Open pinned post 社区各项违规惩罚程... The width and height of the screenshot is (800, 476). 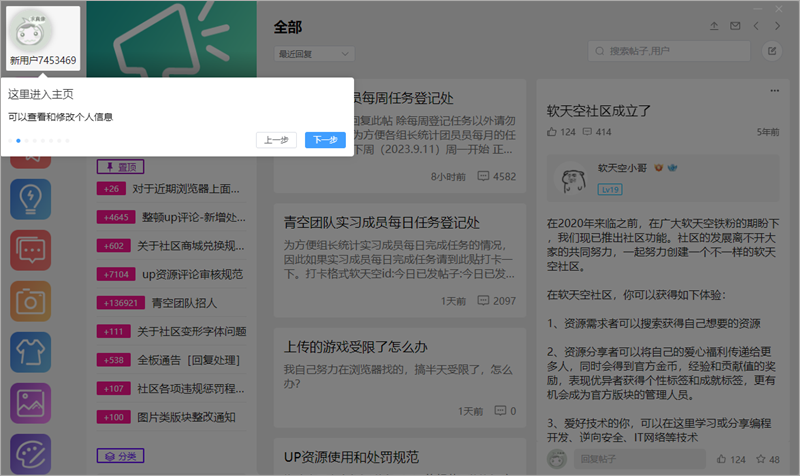[x=190, y=389]
